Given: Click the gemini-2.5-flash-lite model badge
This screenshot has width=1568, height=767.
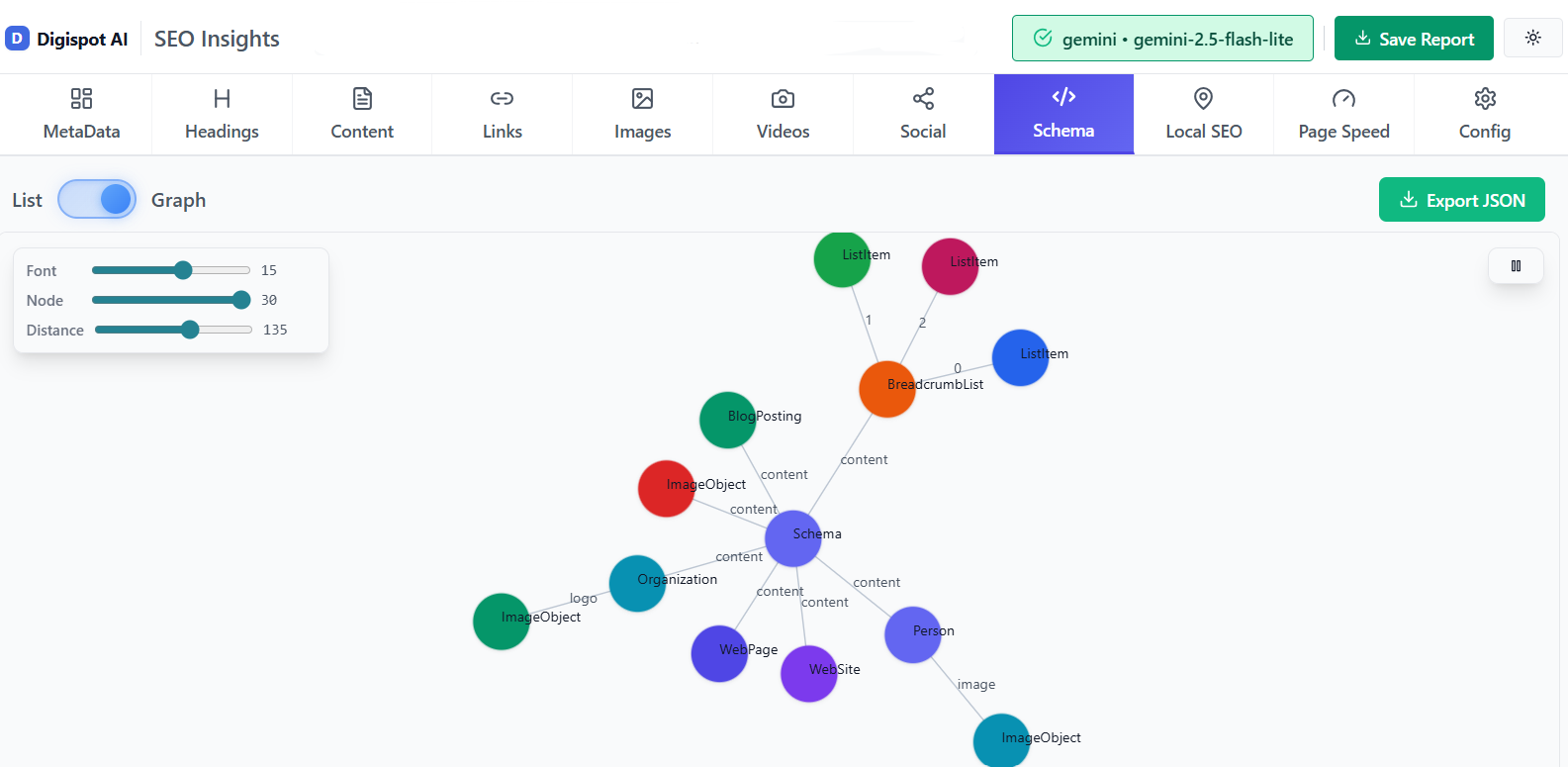Looking at the screenshot, I should pos(1162,40).
